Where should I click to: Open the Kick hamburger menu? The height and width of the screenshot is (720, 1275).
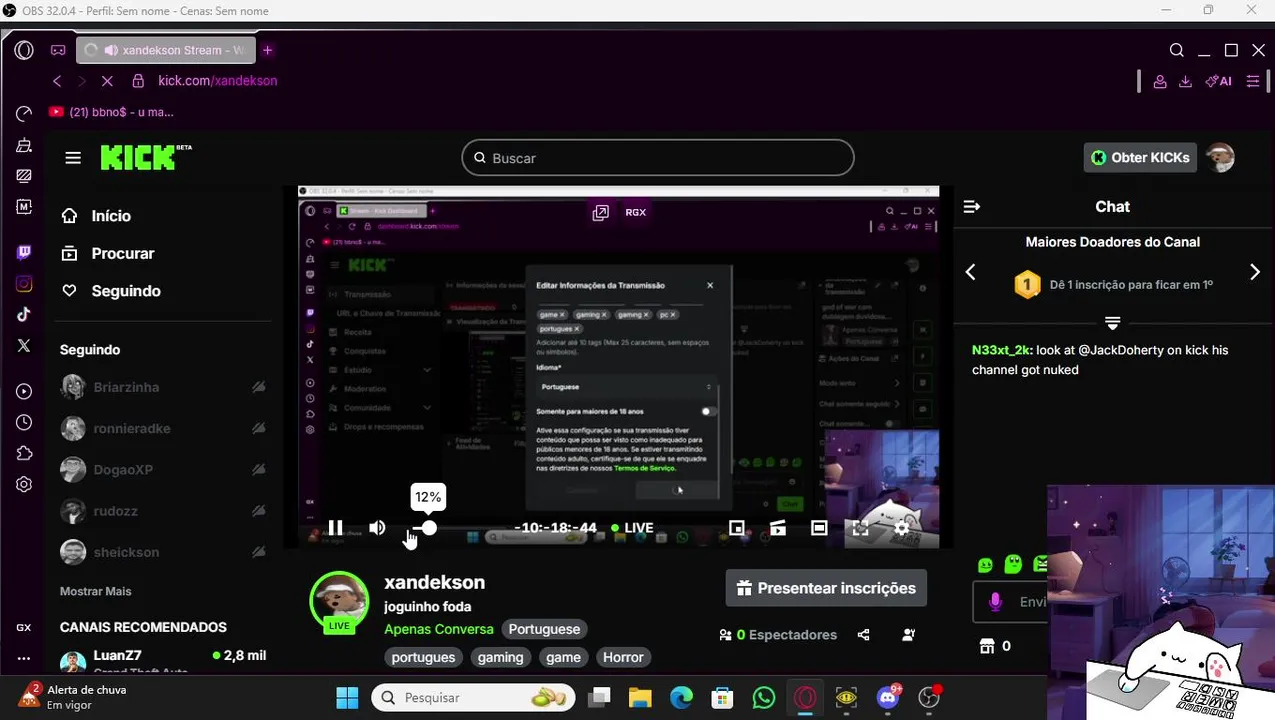tap(73, 158)
